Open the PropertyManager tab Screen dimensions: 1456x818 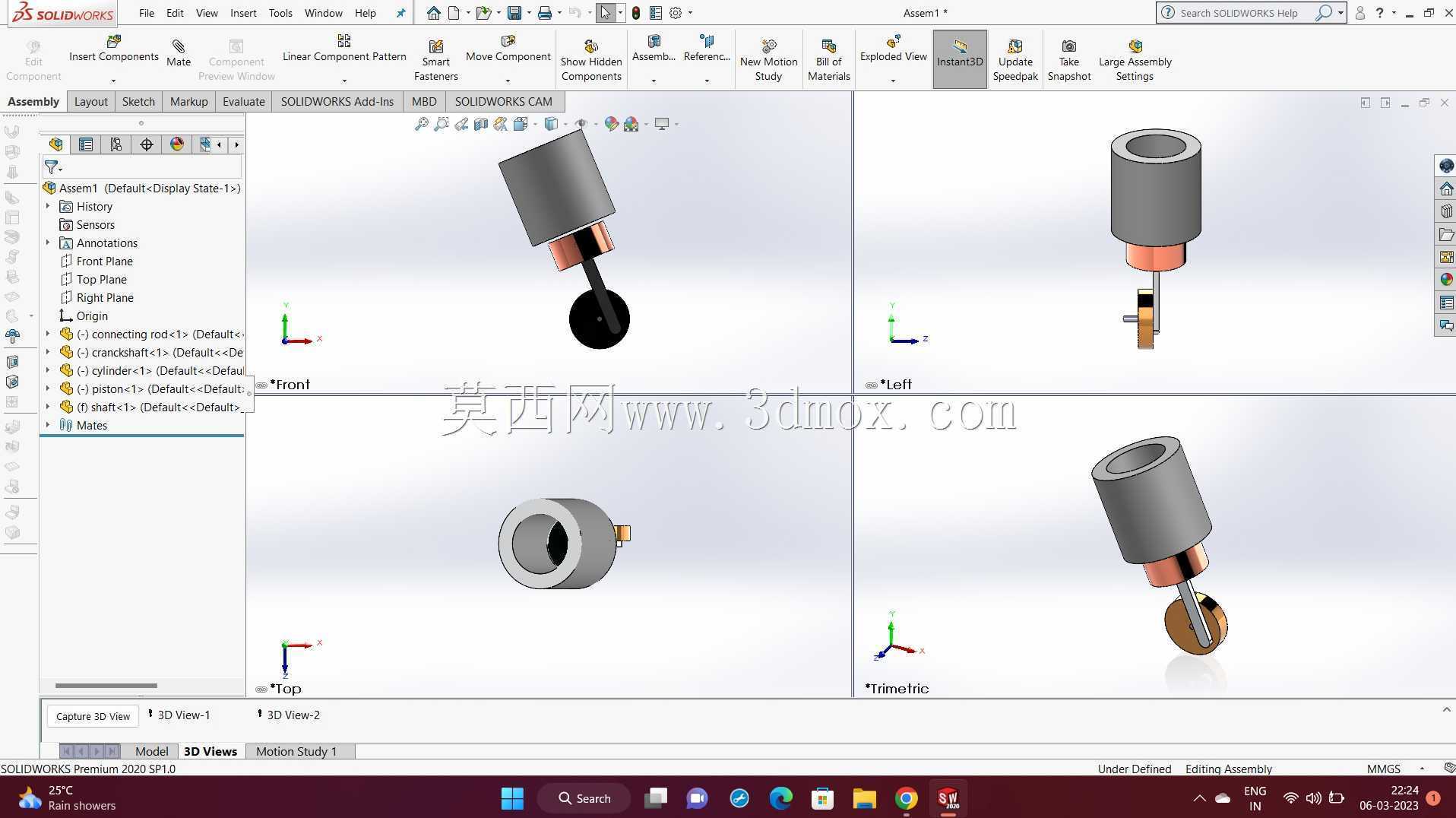click(85, 144)
